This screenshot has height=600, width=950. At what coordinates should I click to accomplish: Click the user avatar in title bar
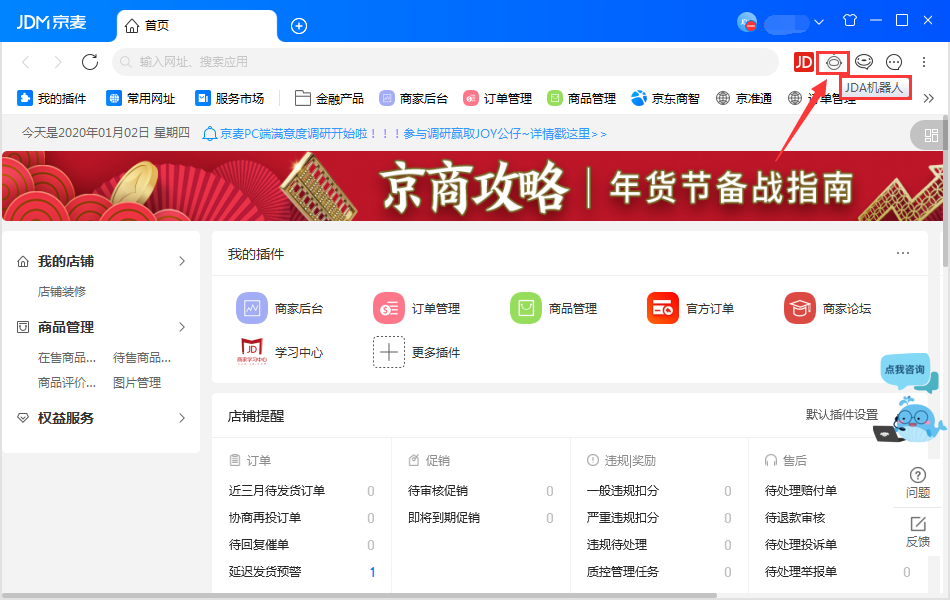click(x=747, y=22)
